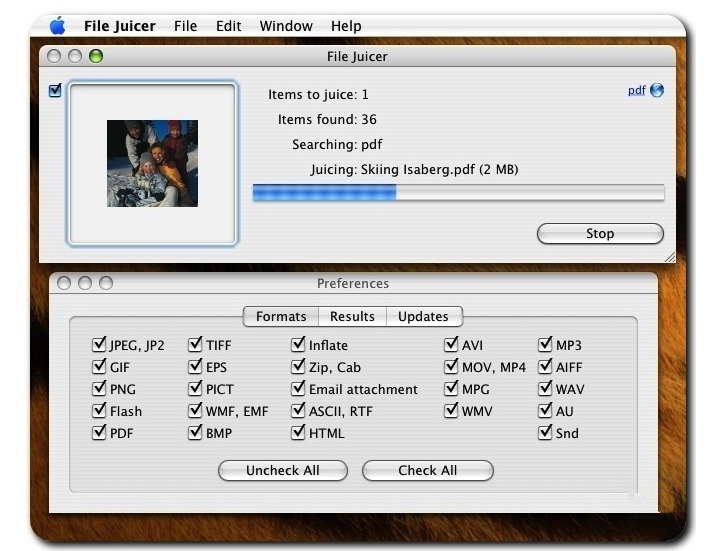Uncheck the AVI format
This screenshot has width=716, height=551.
[451, 344]
